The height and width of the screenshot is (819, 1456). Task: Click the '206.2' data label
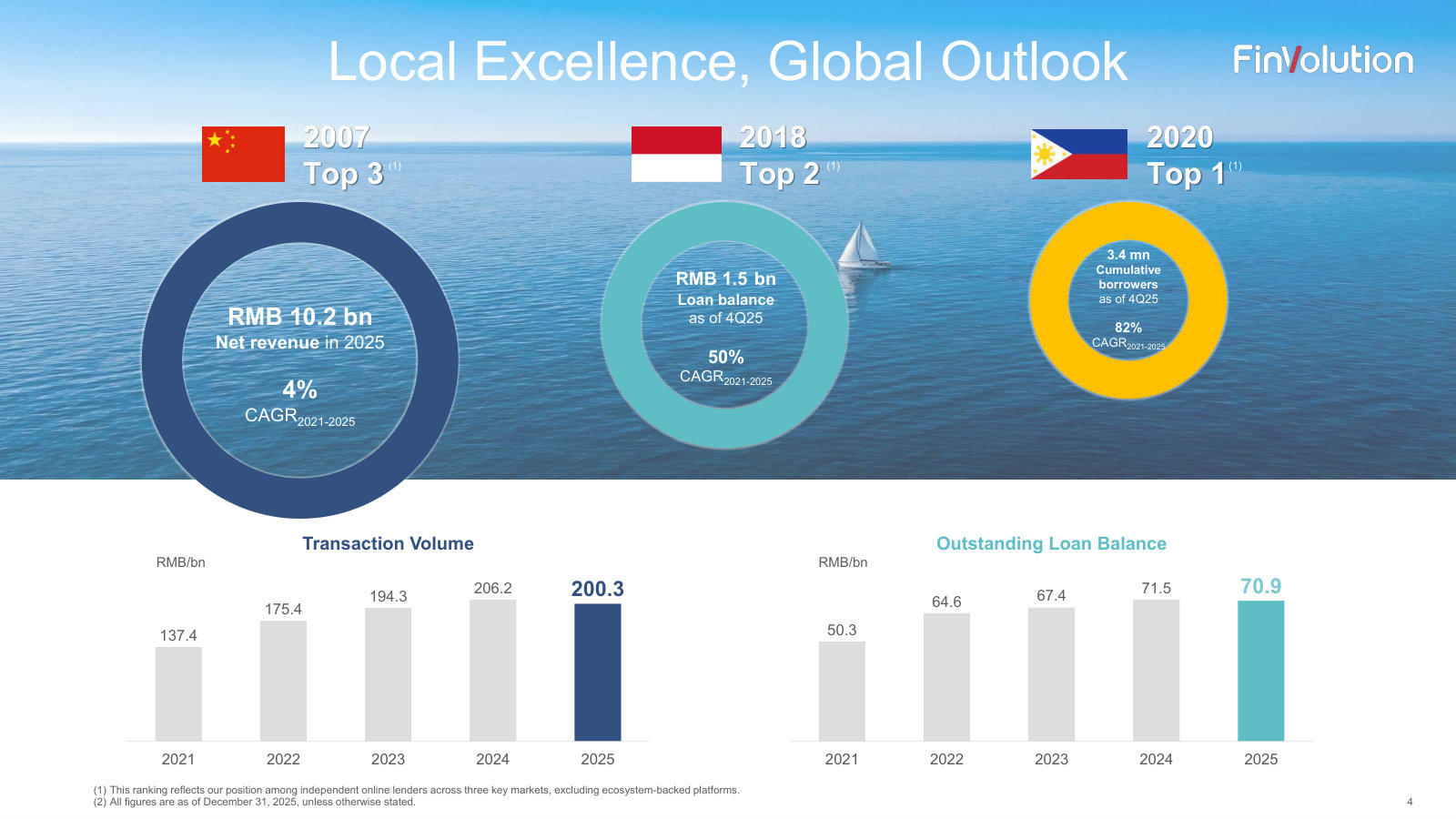coord(492,588)
